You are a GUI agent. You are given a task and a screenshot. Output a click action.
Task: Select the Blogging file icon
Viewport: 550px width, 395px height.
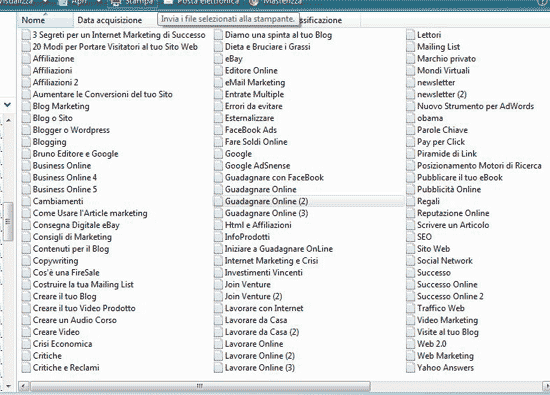[26, 142]
